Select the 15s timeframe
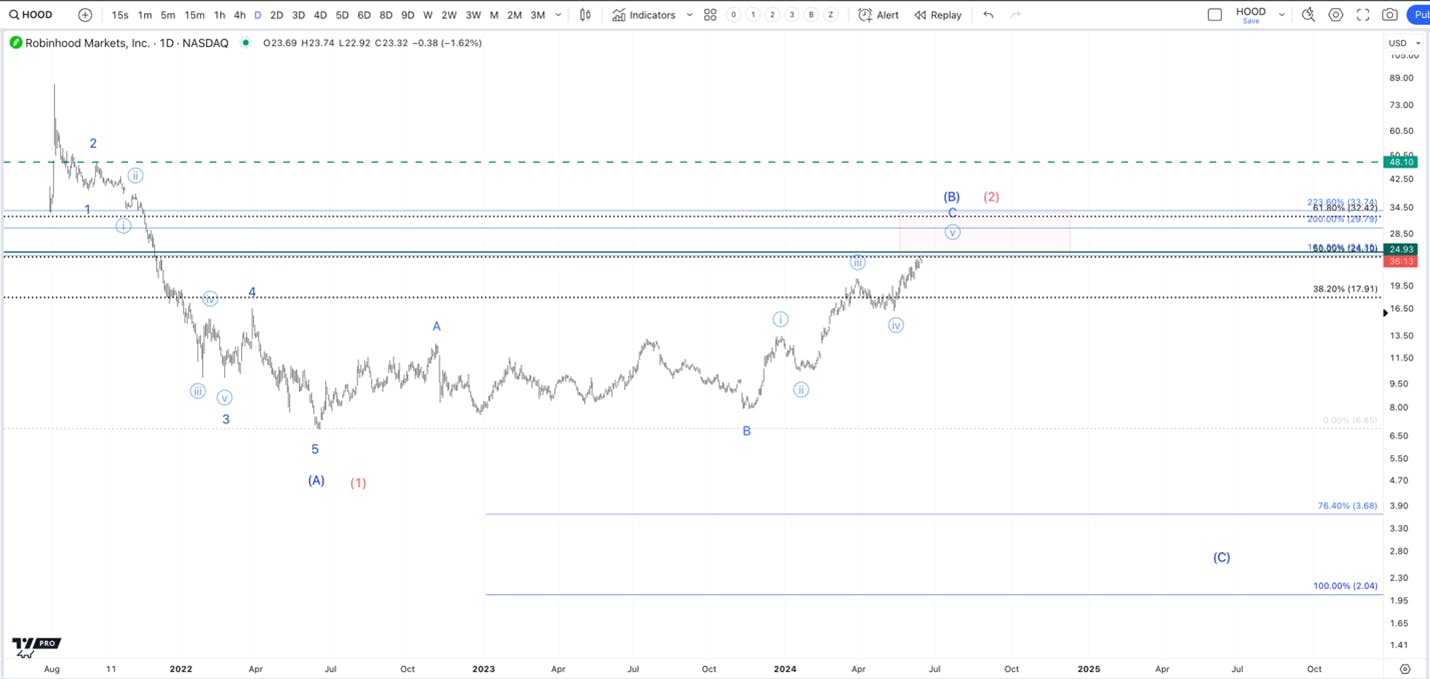This screenshot has height=679, width=1430. tap(120, 15)
